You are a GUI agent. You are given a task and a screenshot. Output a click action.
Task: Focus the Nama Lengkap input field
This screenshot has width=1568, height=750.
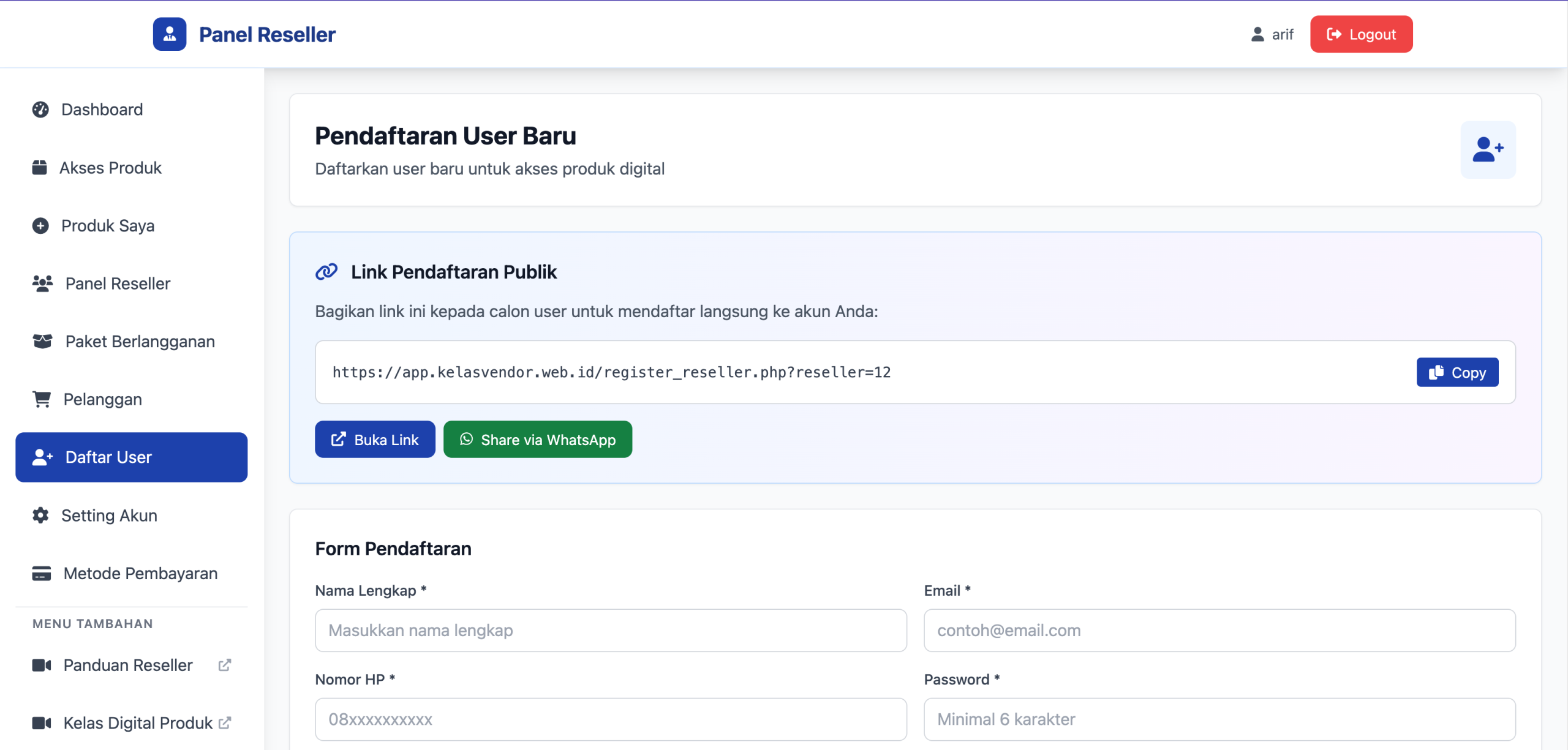(x=610, y=631)
